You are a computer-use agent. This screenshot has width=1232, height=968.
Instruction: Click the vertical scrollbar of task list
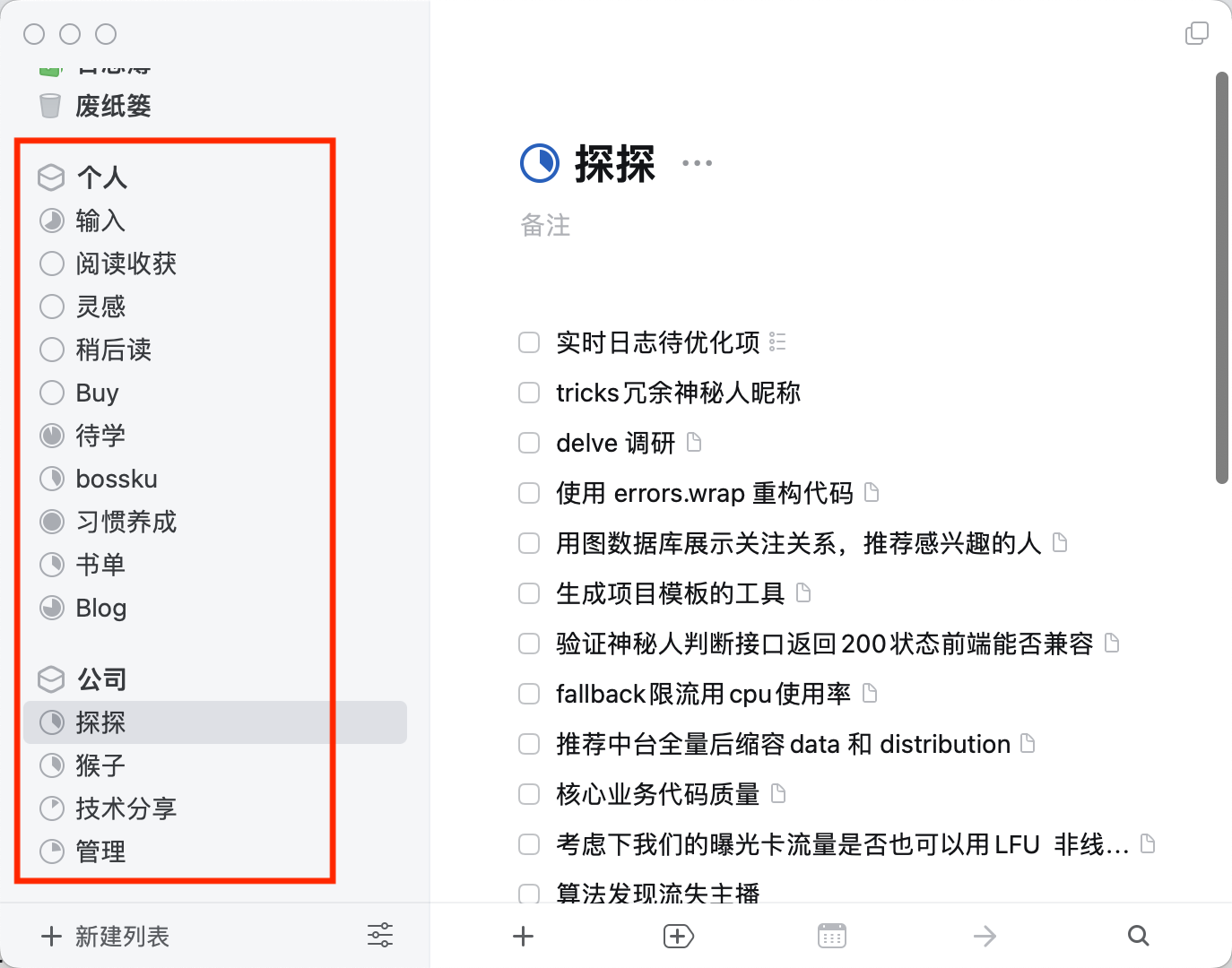coord(1221,278)
